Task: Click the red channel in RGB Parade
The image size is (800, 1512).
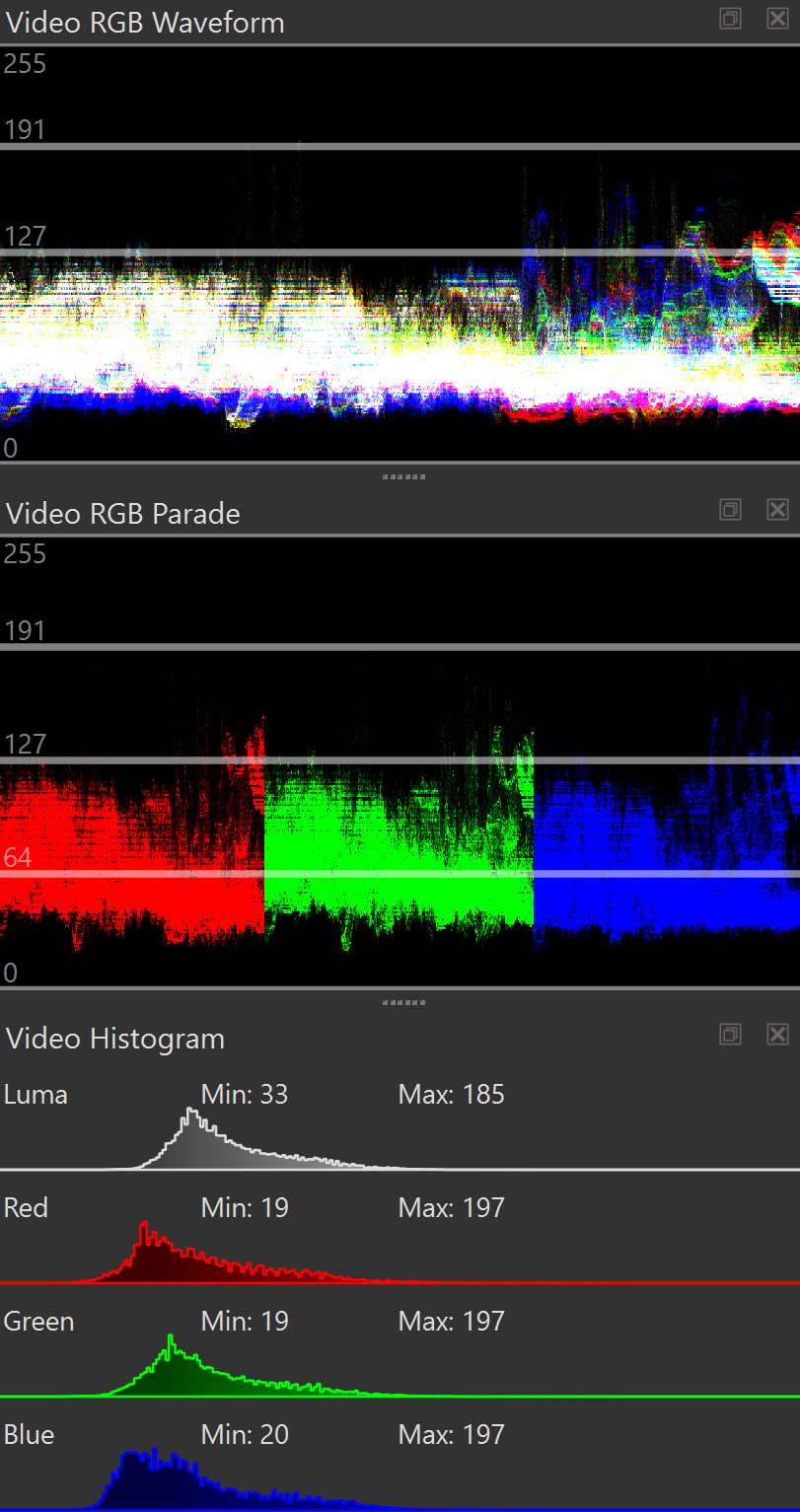Action: [132, 848]
